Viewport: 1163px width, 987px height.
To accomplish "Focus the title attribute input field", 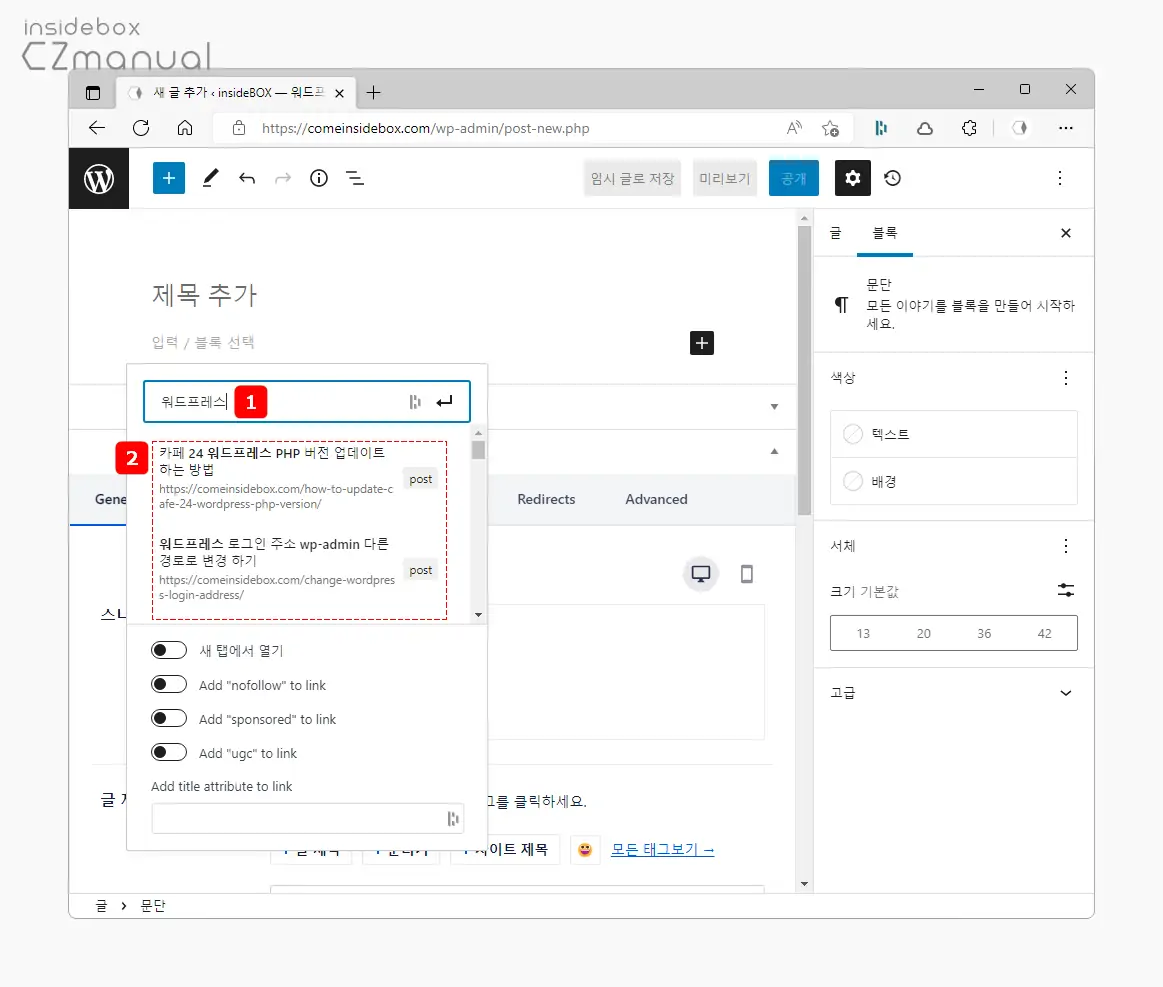I will pos(308,819).
